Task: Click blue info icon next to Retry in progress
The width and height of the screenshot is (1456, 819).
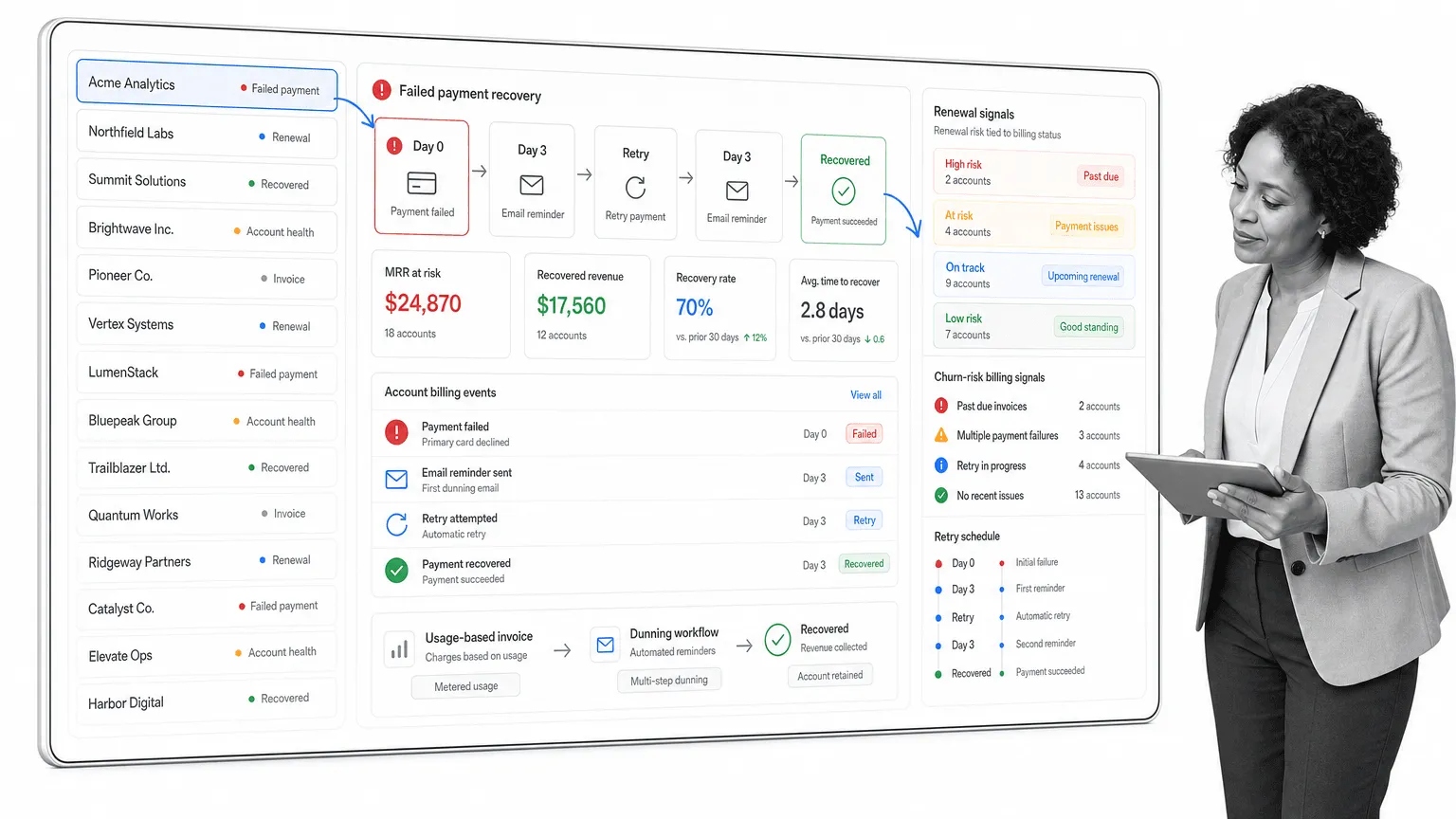Action: point(941,465)
